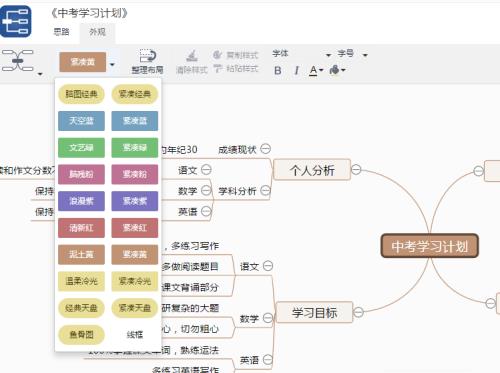Pick the 紧凑红 theme
The width and height of the screenshot is (500, 373).
pos(135,228)
